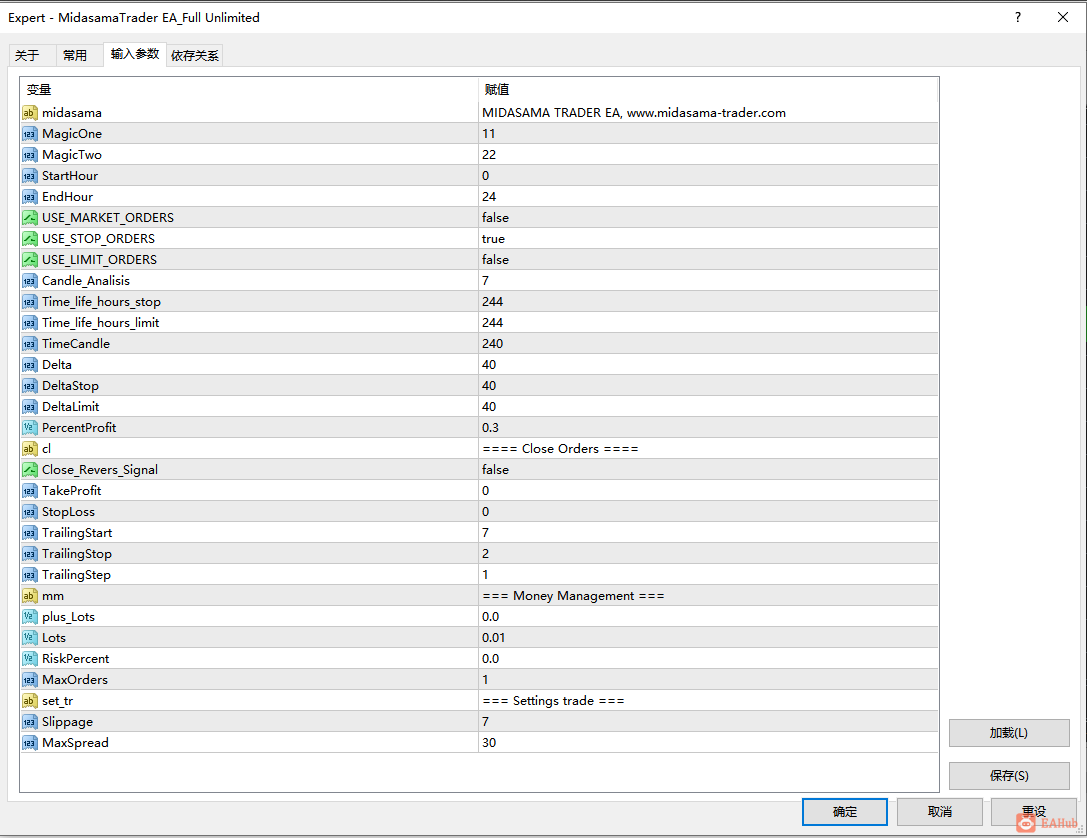Screen dimensions: 1087x838
Task: Click the integer icon beside Time_life_hours_stop
Action: click(x=29, y=302)
